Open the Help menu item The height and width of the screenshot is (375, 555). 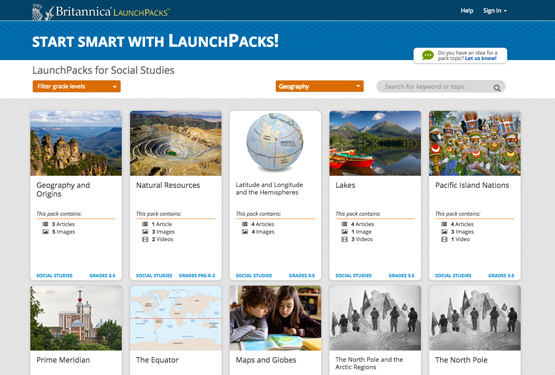(467, 11)
